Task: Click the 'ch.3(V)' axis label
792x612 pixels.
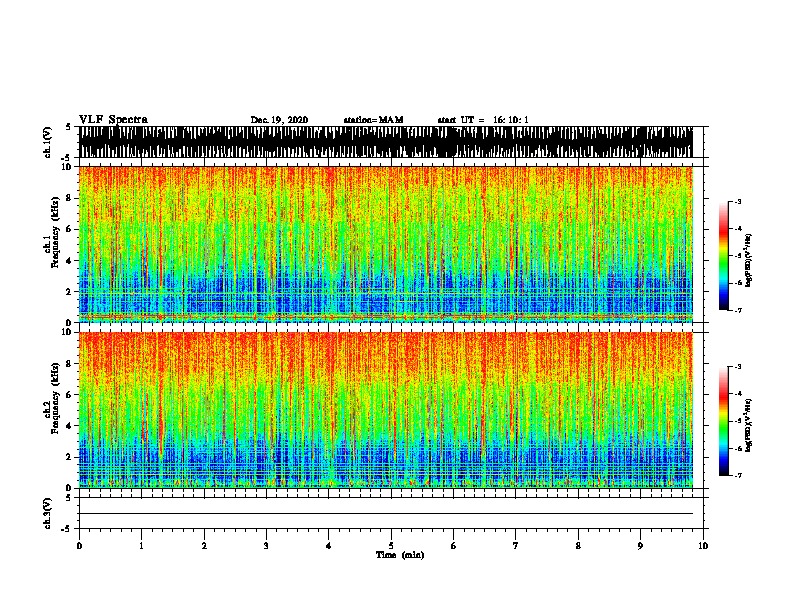Action: pyautogui.click(x=48, y=513)
